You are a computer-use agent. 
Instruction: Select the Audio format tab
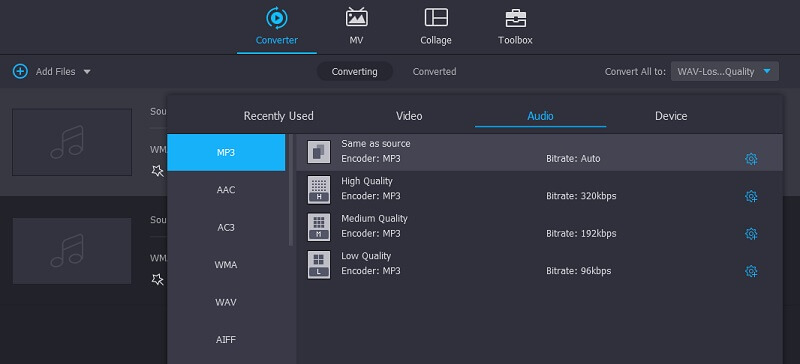540,116
